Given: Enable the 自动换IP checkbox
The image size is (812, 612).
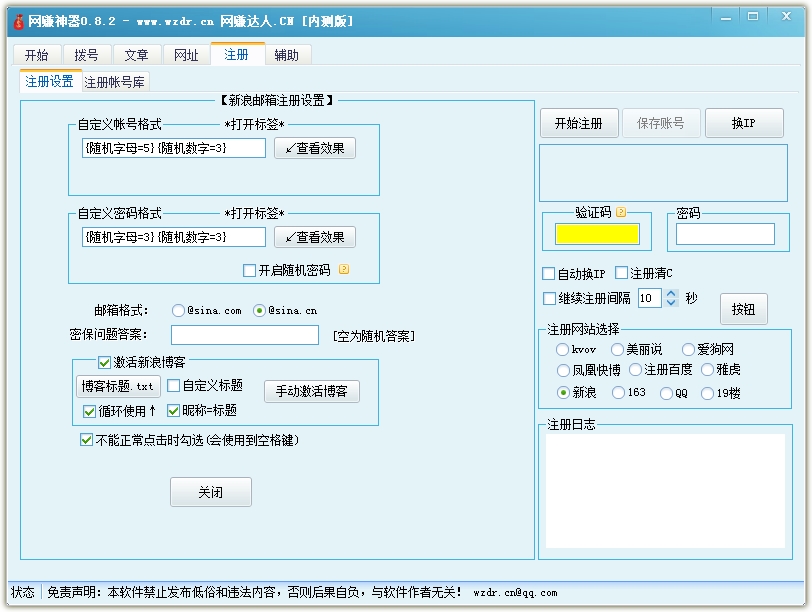Looking at the screenshot, I should [549, 274].
